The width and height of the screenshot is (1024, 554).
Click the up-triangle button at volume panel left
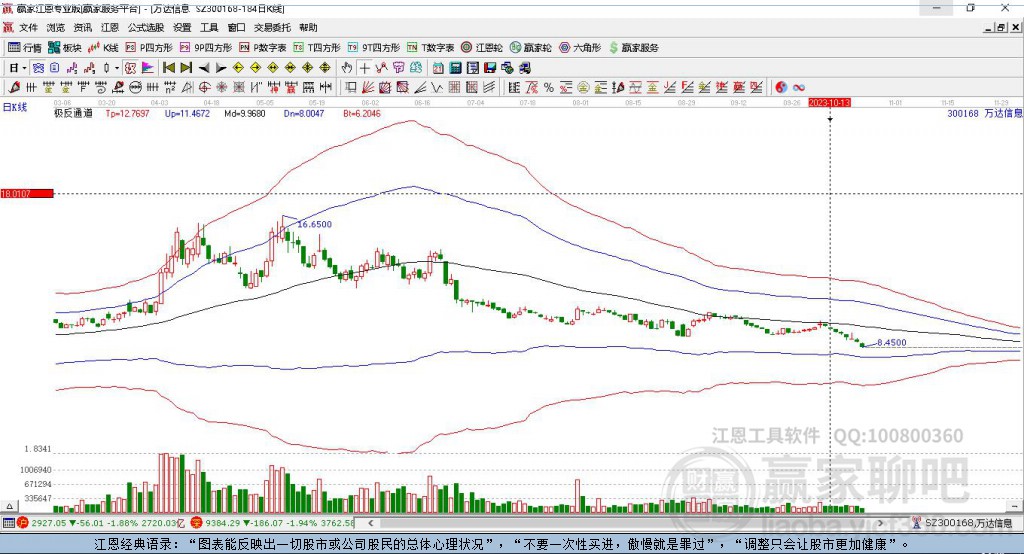click(9, 506)
